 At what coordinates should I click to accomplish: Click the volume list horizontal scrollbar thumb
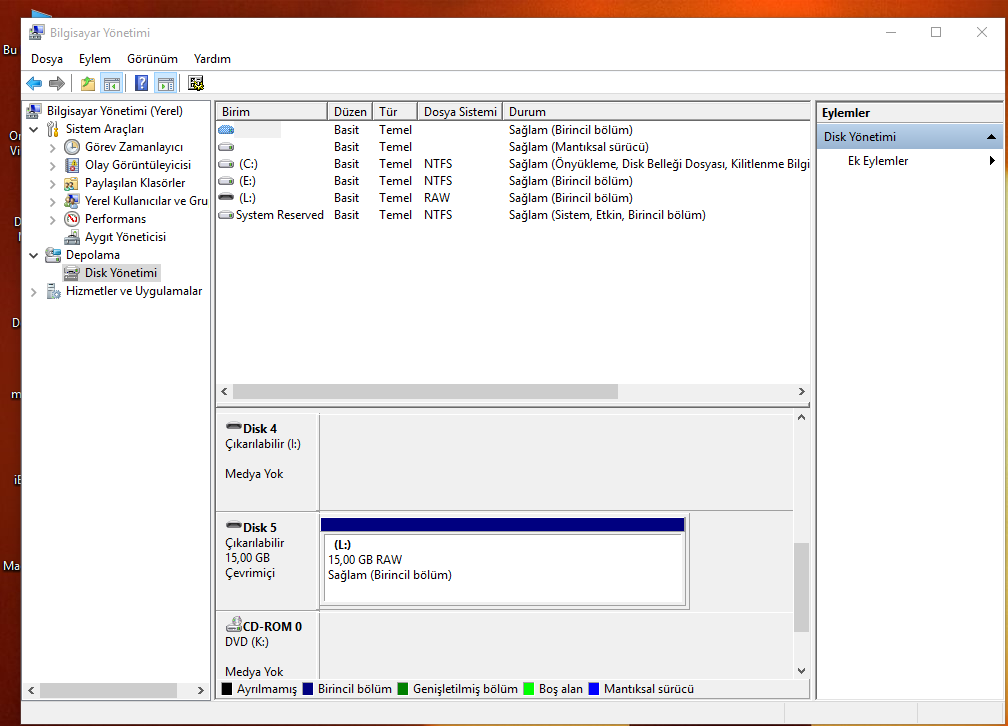(x=426, y=391)
